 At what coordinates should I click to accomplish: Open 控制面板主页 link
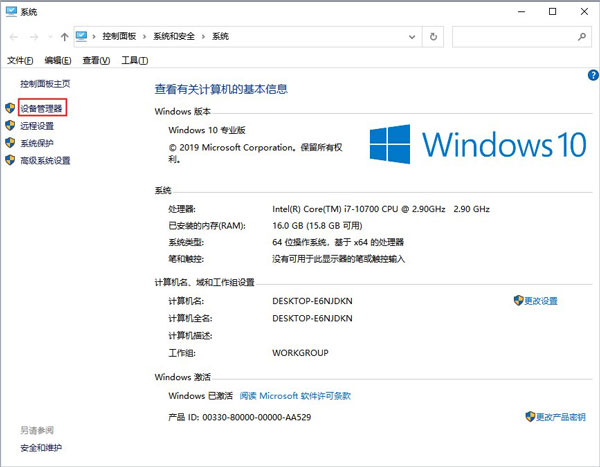tap(45, 84)
